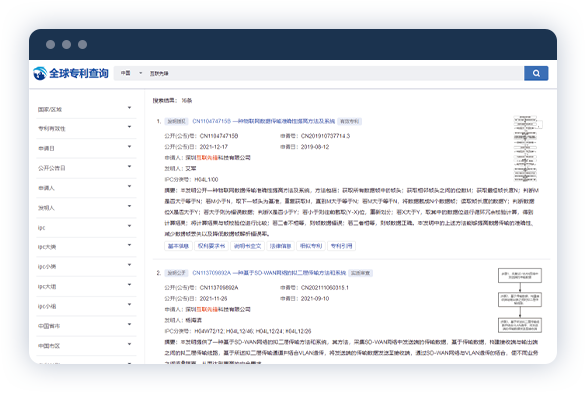View 法律信息 for first patent
The height and width of the screenshot is (394, 587).
280,246
